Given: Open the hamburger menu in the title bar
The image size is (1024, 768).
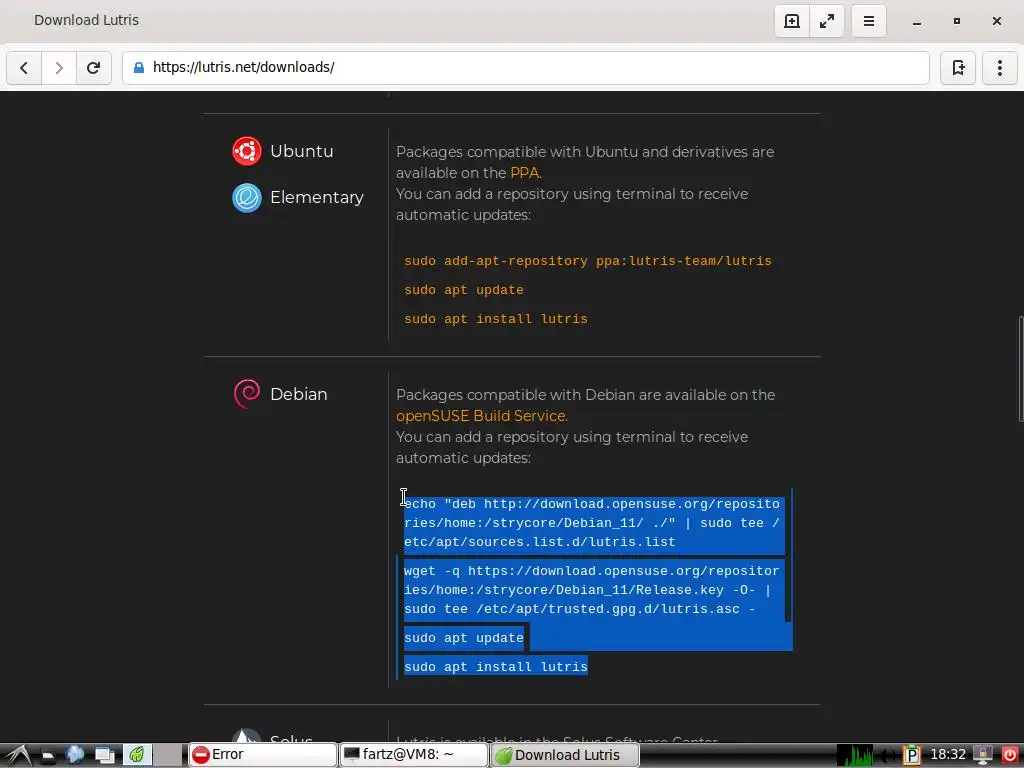Looking at the screenshot, I should [869, 22].
